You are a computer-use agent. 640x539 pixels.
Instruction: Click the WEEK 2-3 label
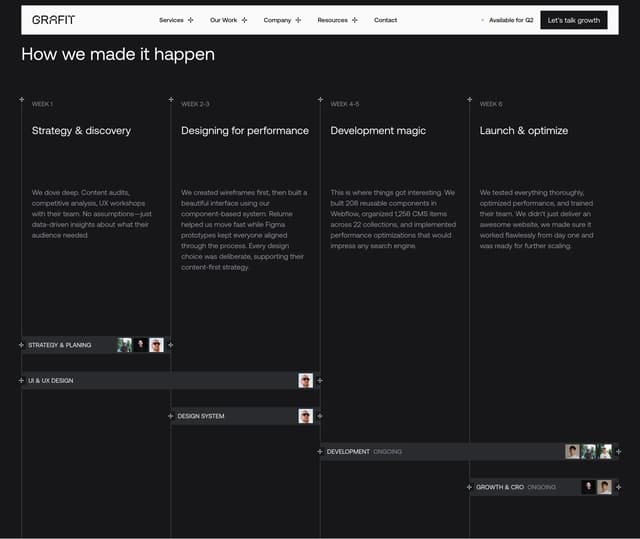[195, 104]
